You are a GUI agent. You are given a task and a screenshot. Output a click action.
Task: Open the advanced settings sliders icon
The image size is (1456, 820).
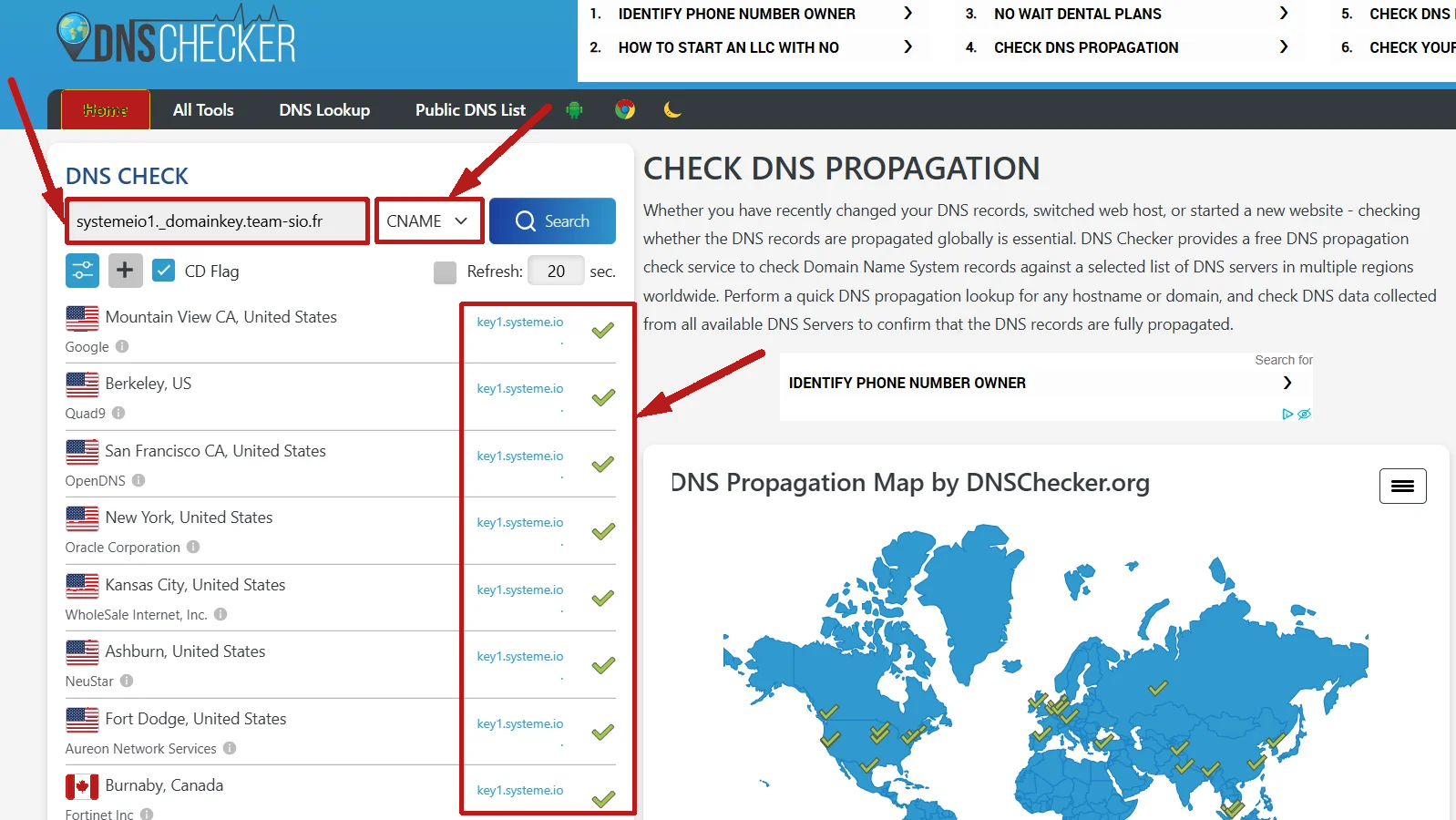[x=82, y=271]
